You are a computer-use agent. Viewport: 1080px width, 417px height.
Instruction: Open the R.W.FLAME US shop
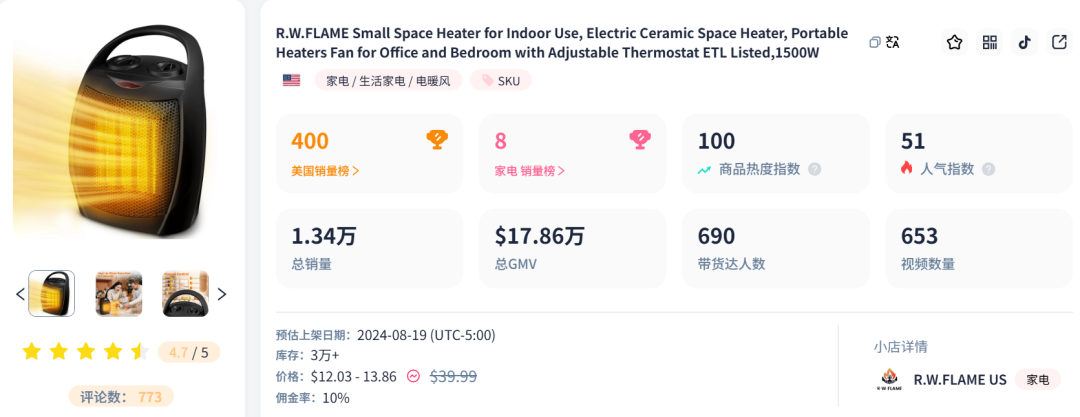coord(959,379)
